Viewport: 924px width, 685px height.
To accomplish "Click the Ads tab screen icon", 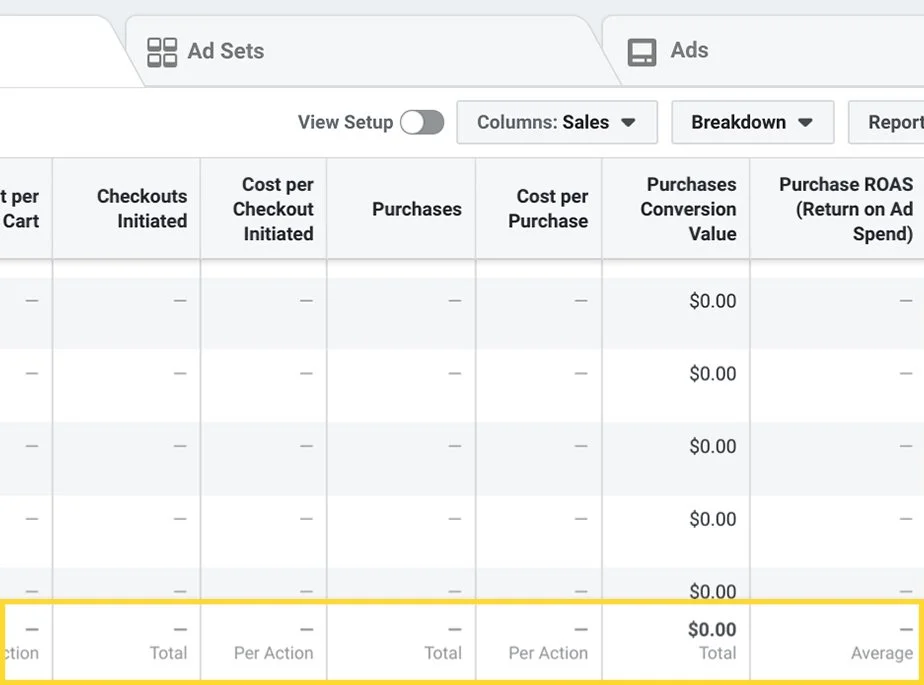I will pos(642,51).
